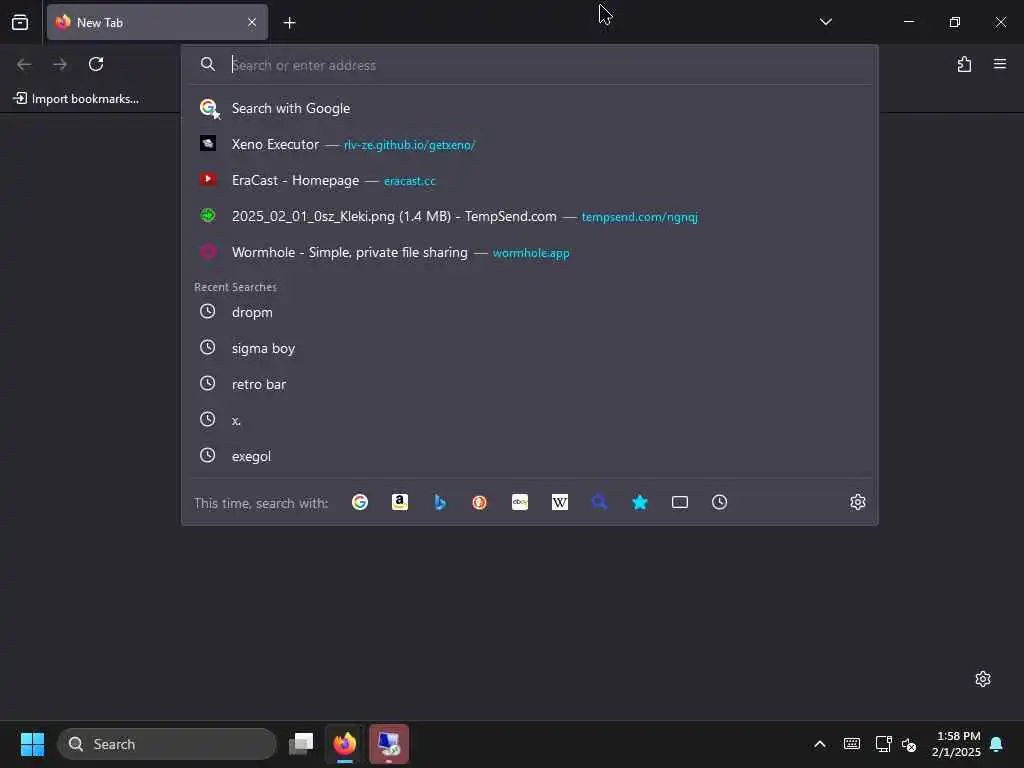Open the remote desktop taskbar app
The image size is (1024, 768).
tap(389, 744)
